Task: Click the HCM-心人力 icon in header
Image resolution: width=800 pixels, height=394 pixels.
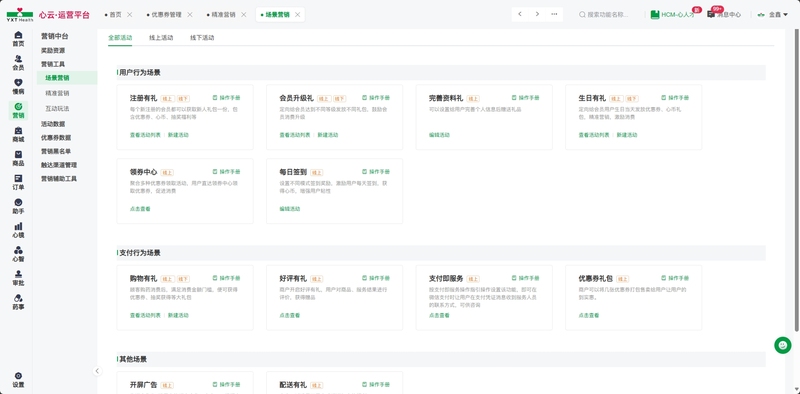Action: (x=655, y=15)
